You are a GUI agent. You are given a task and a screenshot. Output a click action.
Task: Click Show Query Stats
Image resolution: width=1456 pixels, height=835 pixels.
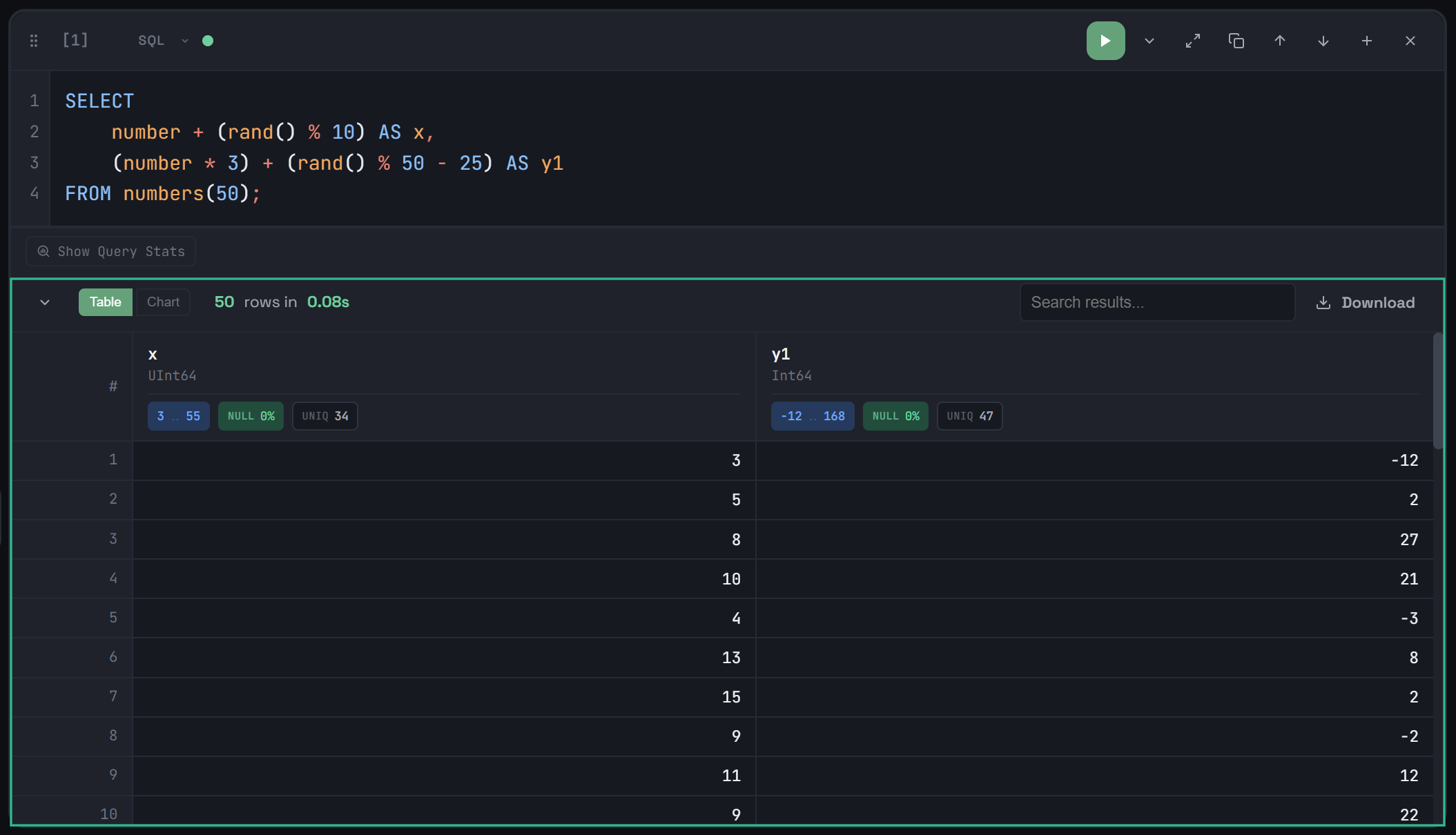point(110,250)
